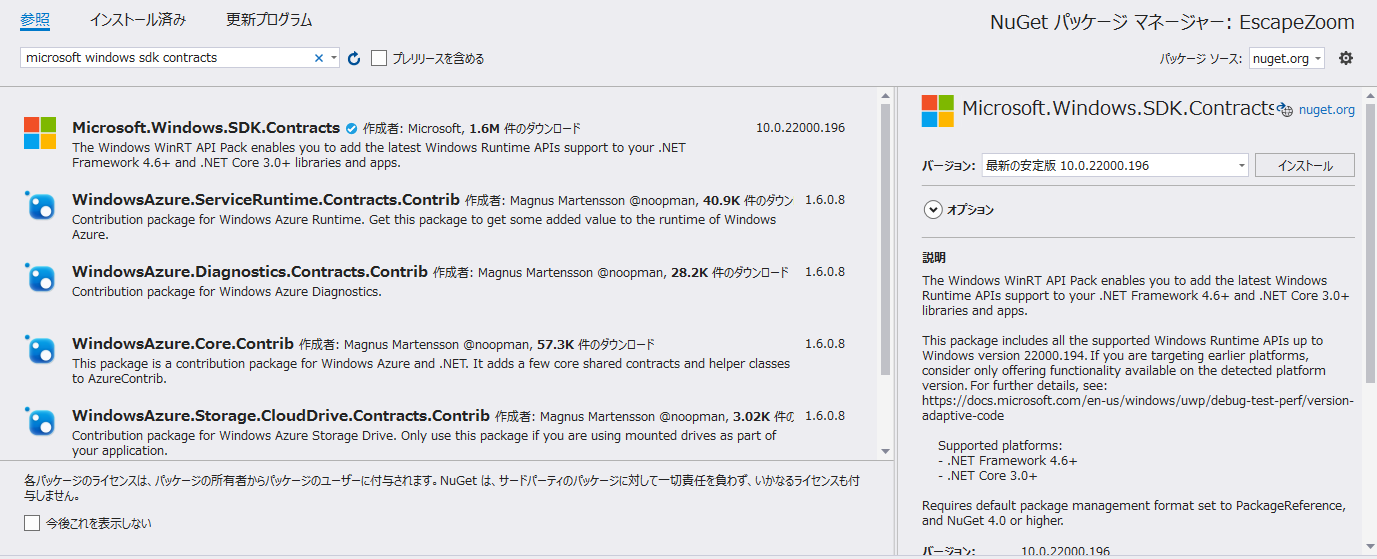Select the WindowsAzure.ServiceRuntime.Contracts.Contrib package title
This screenshot has height=559, width=1377.
(266, 200)
